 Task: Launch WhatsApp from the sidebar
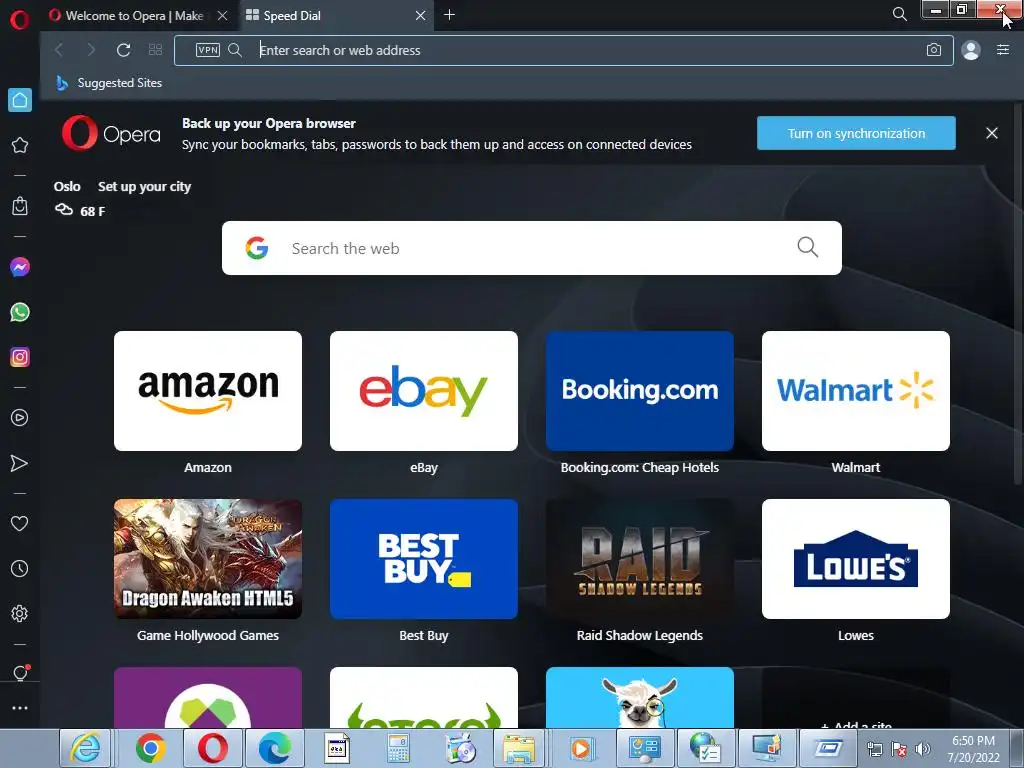20,312
